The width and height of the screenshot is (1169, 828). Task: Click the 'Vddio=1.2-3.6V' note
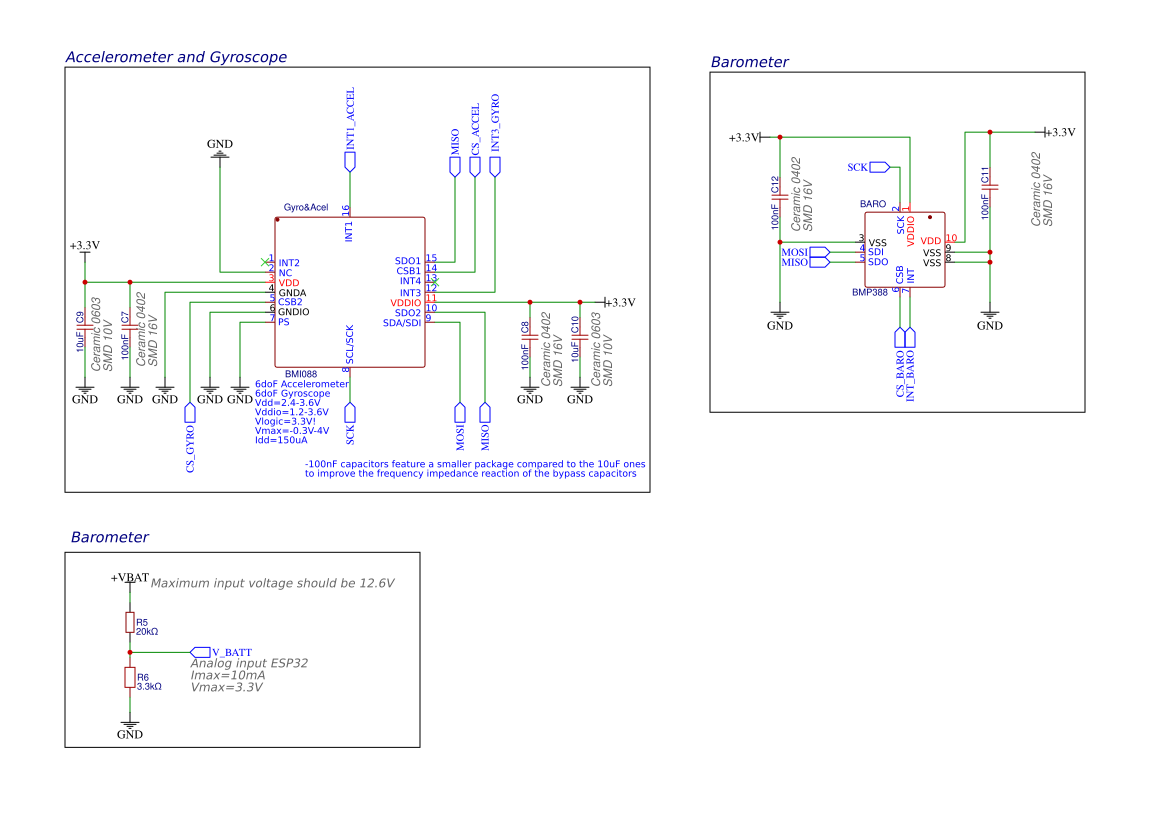(292, 412)
